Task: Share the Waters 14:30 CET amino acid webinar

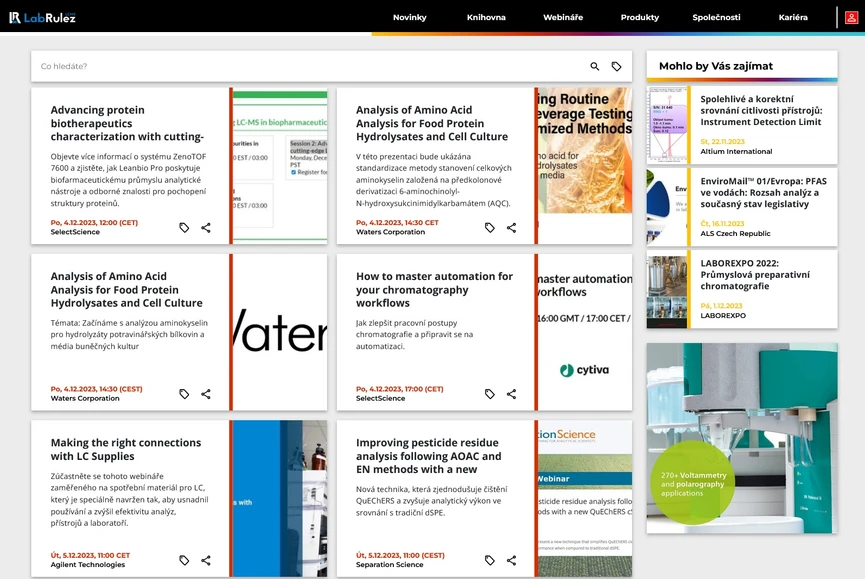Action: tap(511, 228)
